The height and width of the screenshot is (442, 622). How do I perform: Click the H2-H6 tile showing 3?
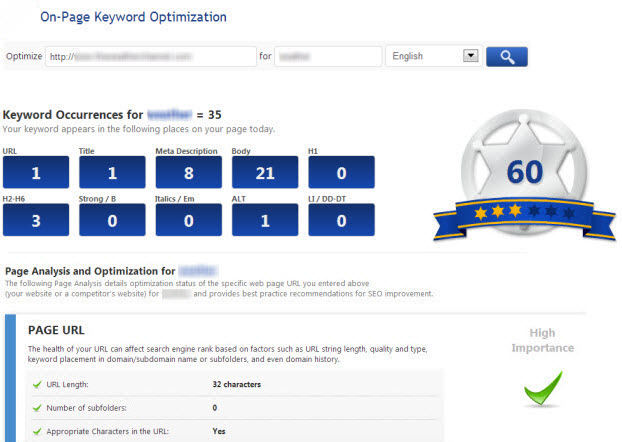coord(35,220)
